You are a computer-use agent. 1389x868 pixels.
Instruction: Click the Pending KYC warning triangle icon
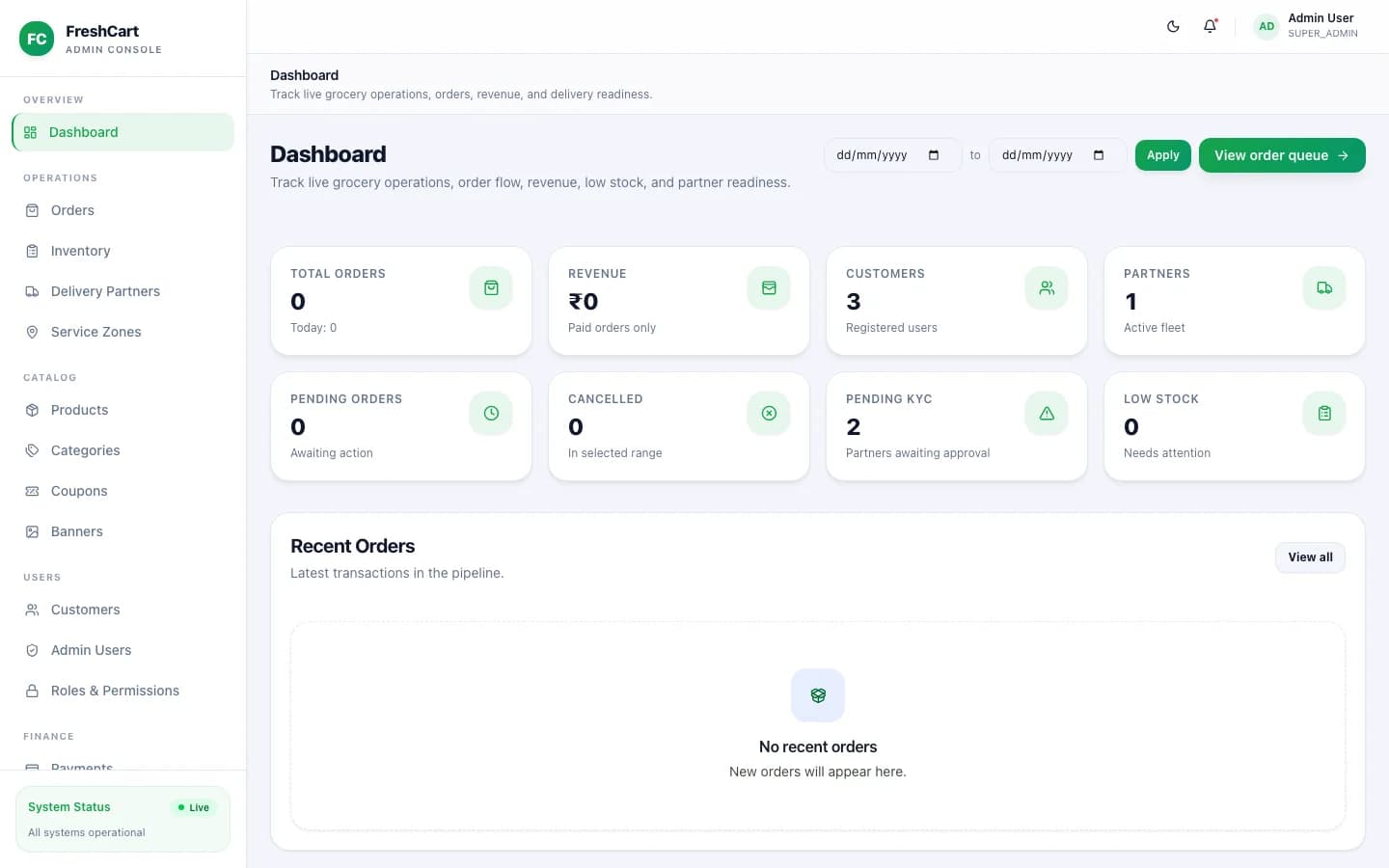1047,413
